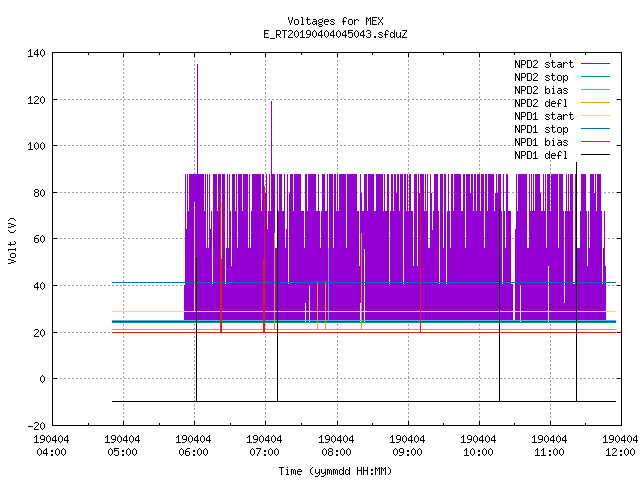Click the y-axis tick value 60
This screenshot has width=640, height=480.
pos(40,239)
